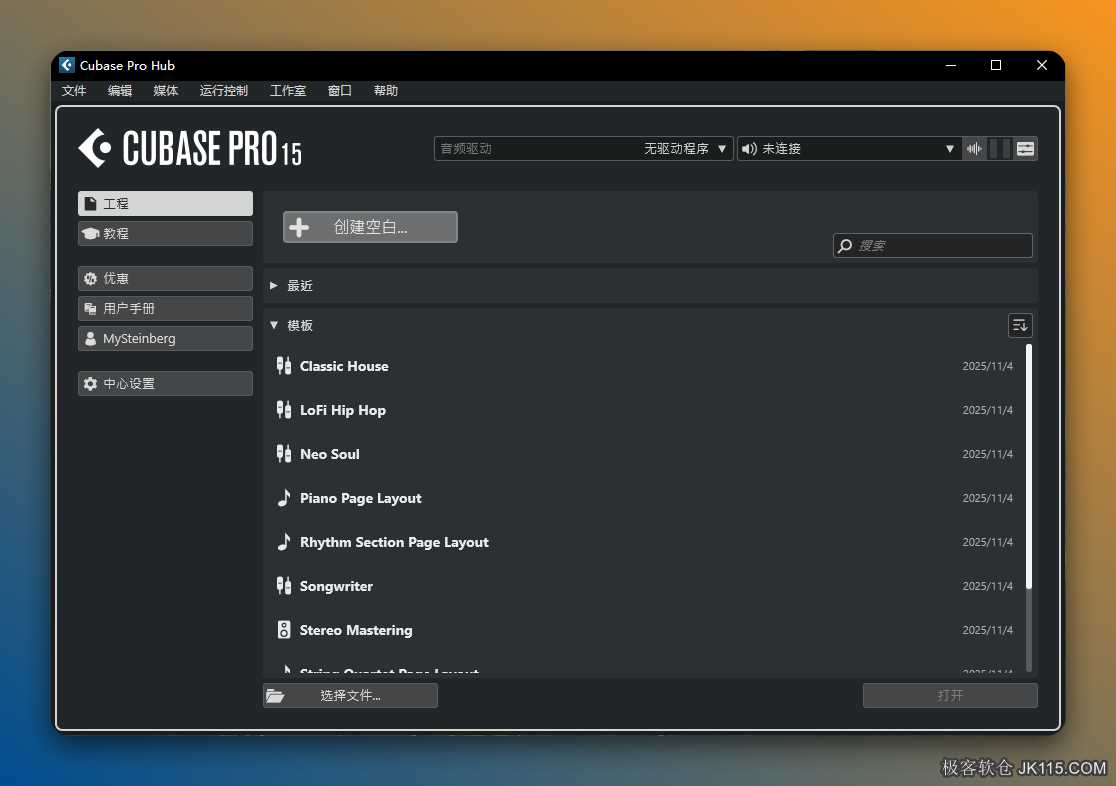Select the Songwriter template

645,587
